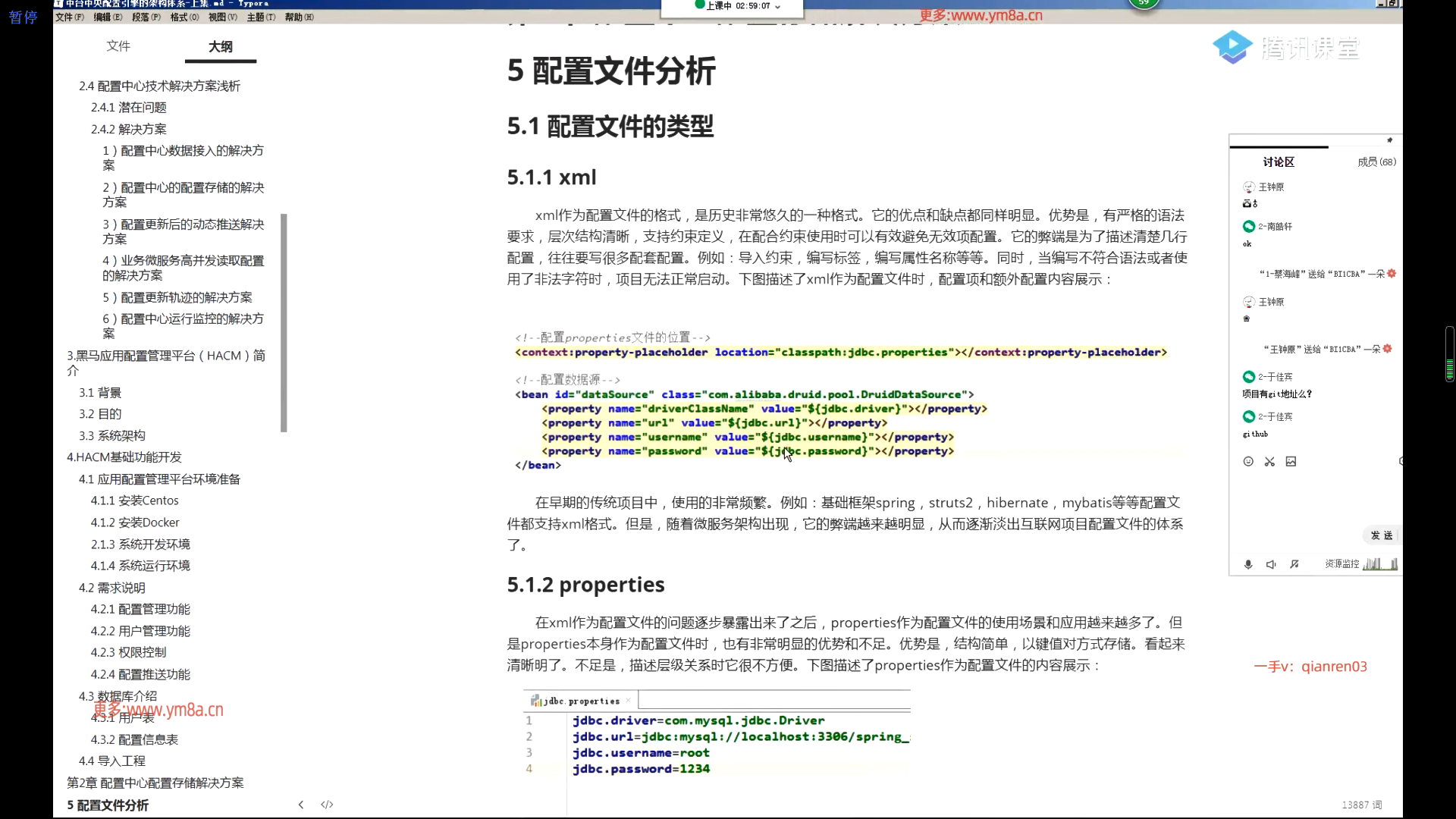Viewport: 1456px width, 819px height.
Task: Open the emoji picker in discussion panel
Action: click(x=1248, y=462)
